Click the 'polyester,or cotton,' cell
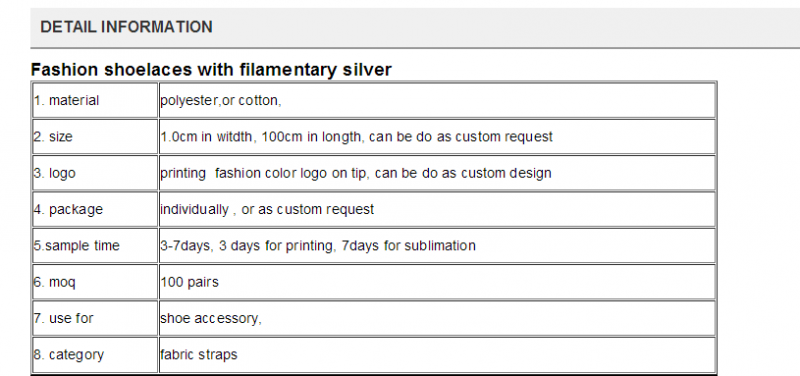The width and height of the screenshot is (800, 376). tap(437, 101)
